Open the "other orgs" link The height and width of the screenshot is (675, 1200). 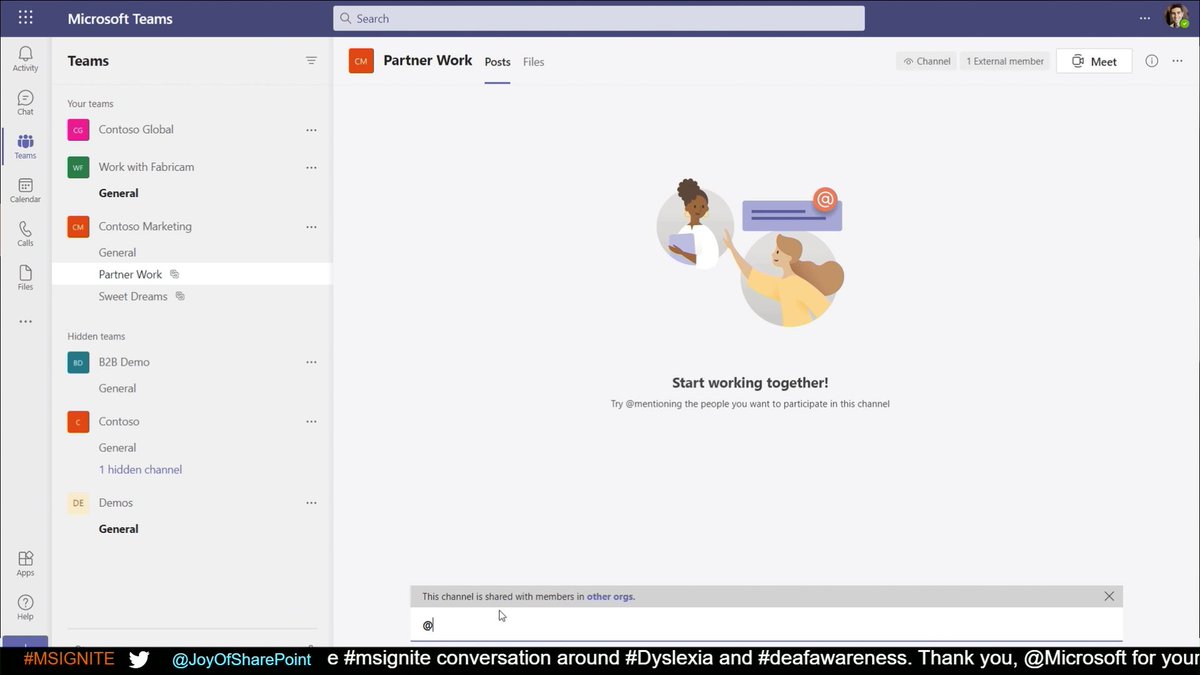coord(610,595)
